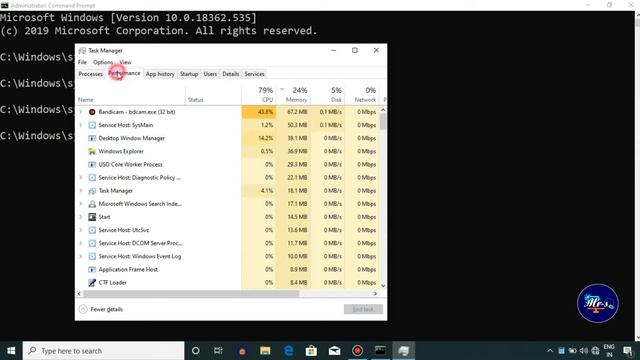Sort by the Name column header
The image size is (640, 360).
coord(131,94)
